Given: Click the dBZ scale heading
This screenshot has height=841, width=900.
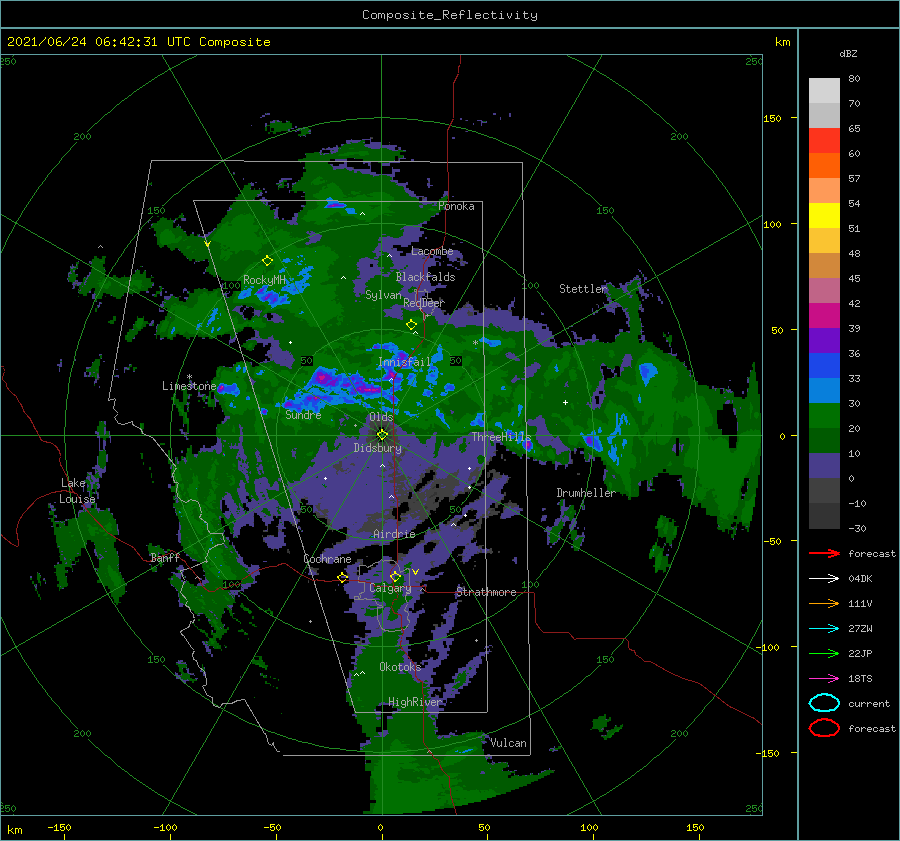Looking at the screenshot, I should pyautogui.click(x=848, y=53).
